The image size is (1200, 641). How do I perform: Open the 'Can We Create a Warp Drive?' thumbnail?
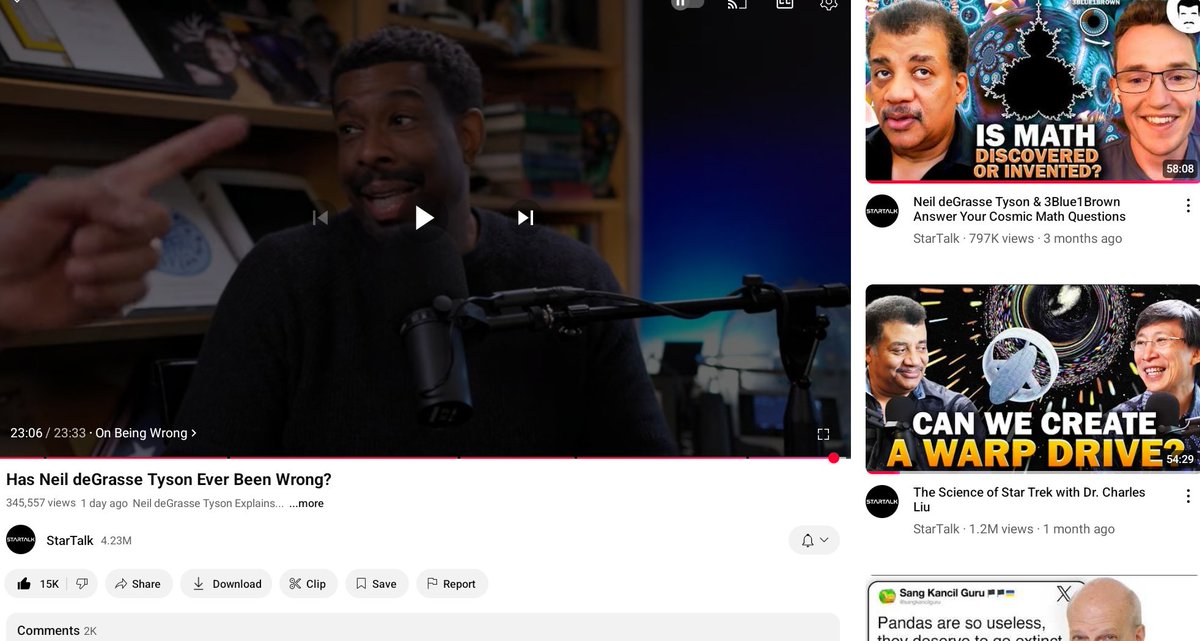(1032, 378)
